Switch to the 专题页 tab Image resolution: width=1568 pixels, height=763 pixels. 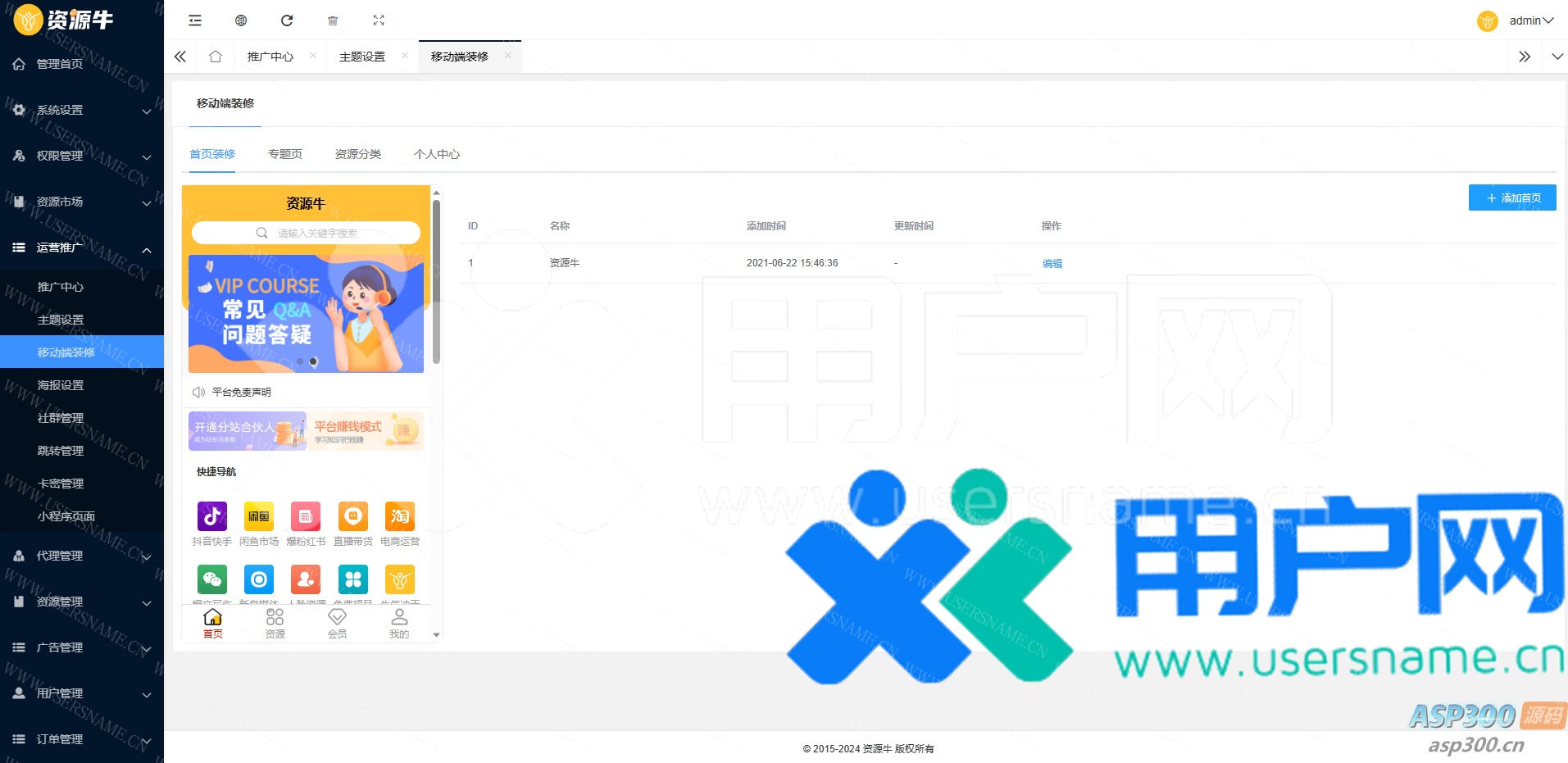coord(285,154)
